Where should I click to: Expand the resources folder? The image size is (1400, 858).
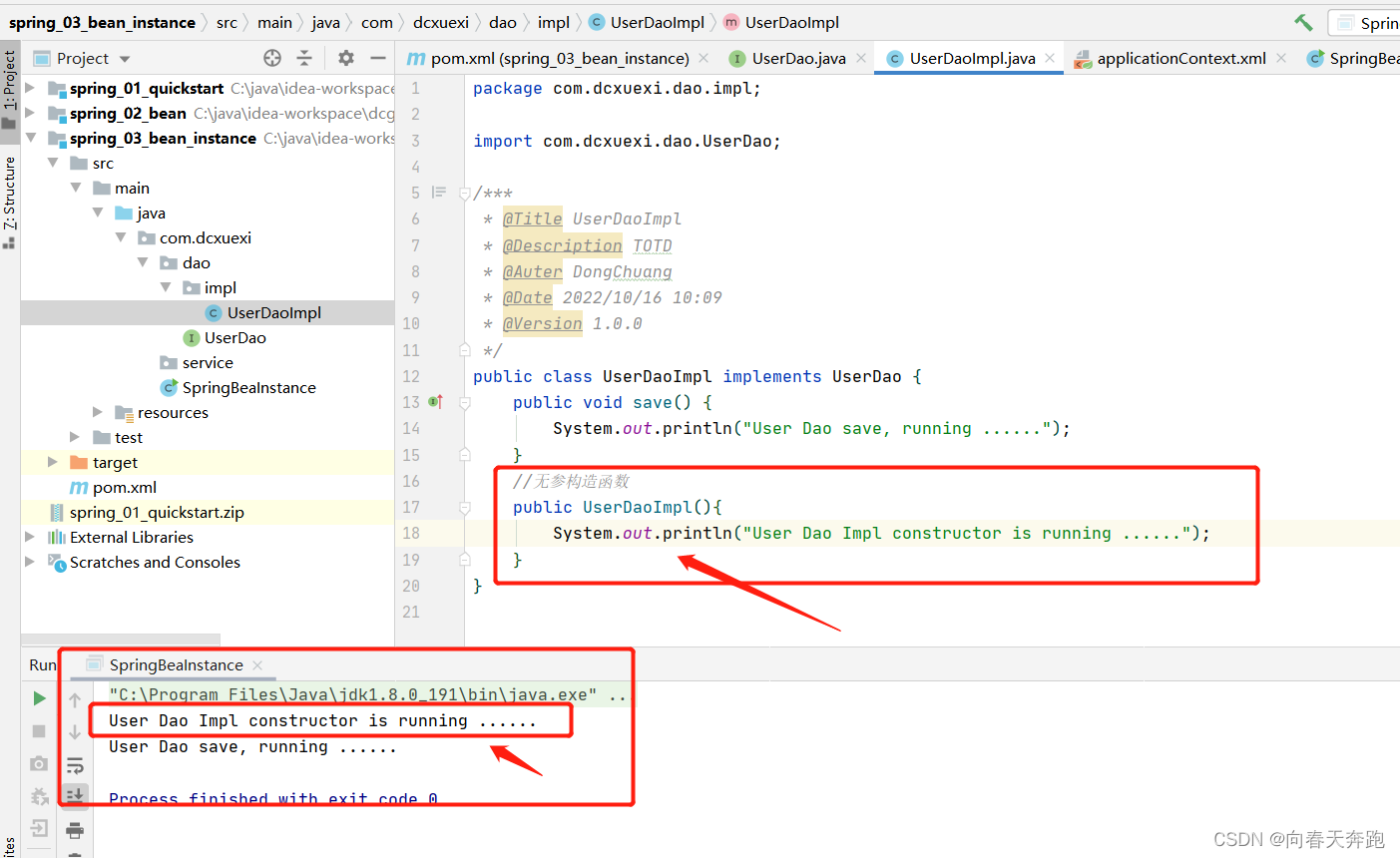(x=98, y=412)
